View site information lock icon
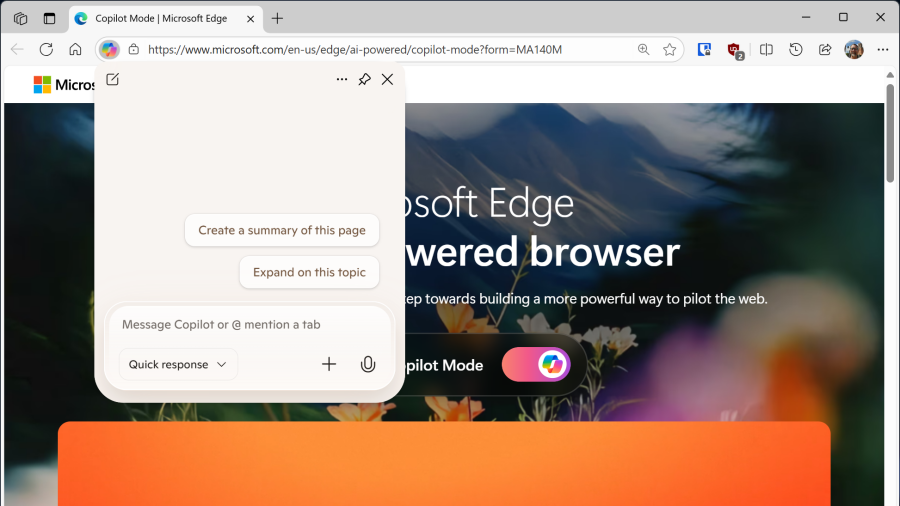The image size is (900, 506). point(134,49)
